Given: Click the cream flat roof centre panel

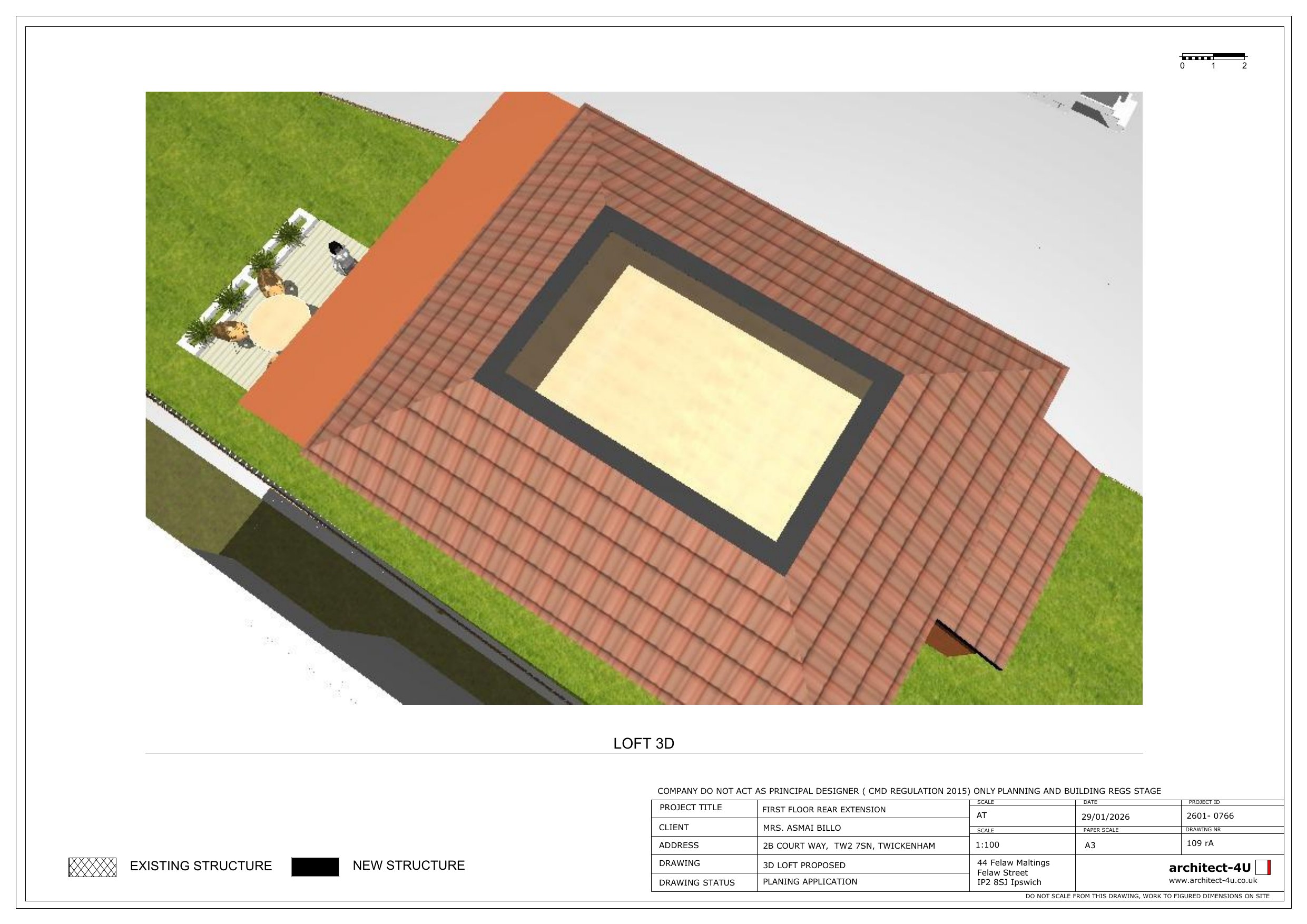Looking at the screenshot, I should click(x=697, y=402).
